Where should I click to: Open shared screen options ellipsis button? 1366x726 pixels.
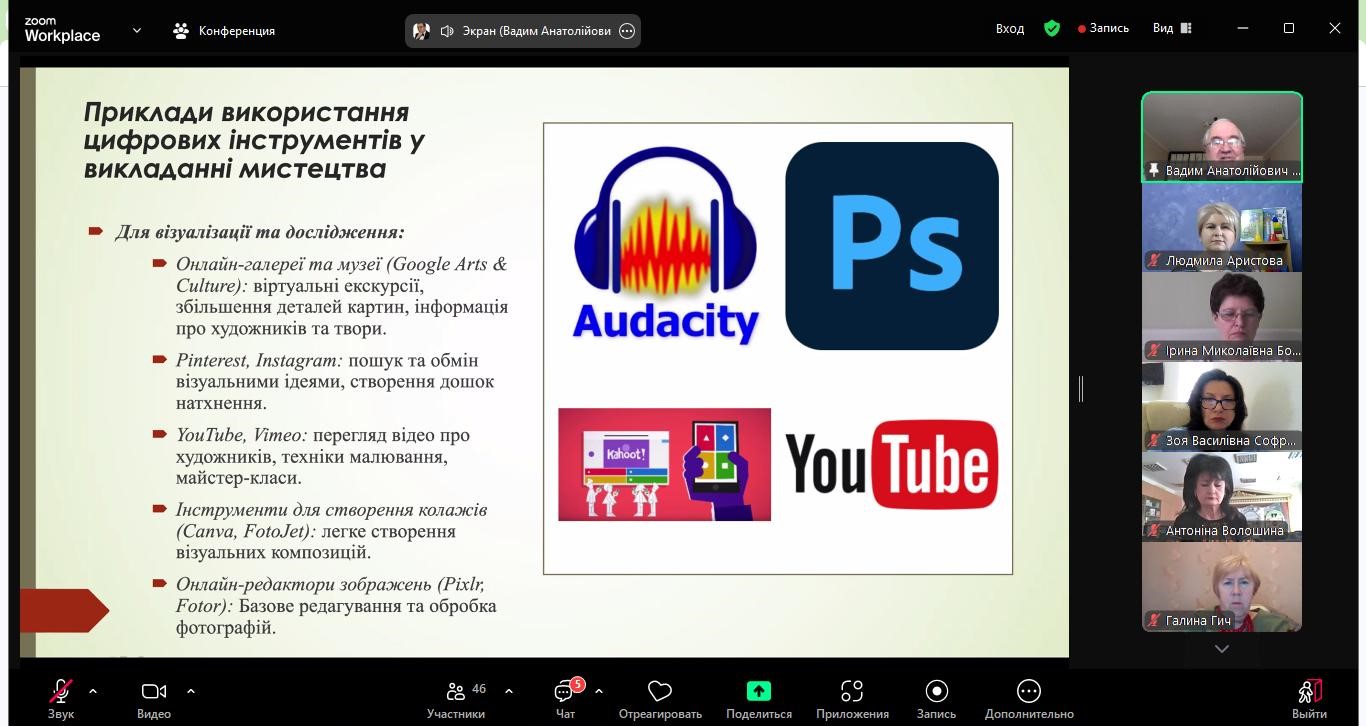point(627,31)
